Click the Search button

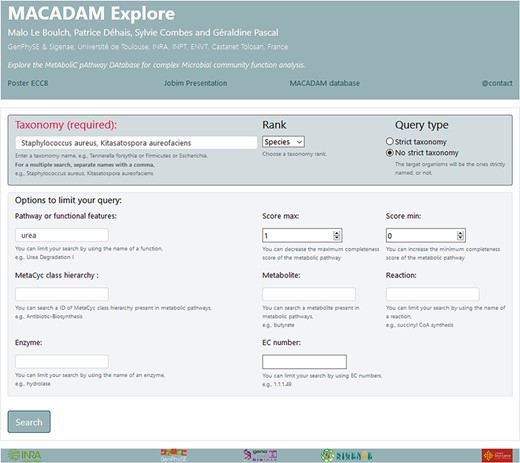click(29, 422)
